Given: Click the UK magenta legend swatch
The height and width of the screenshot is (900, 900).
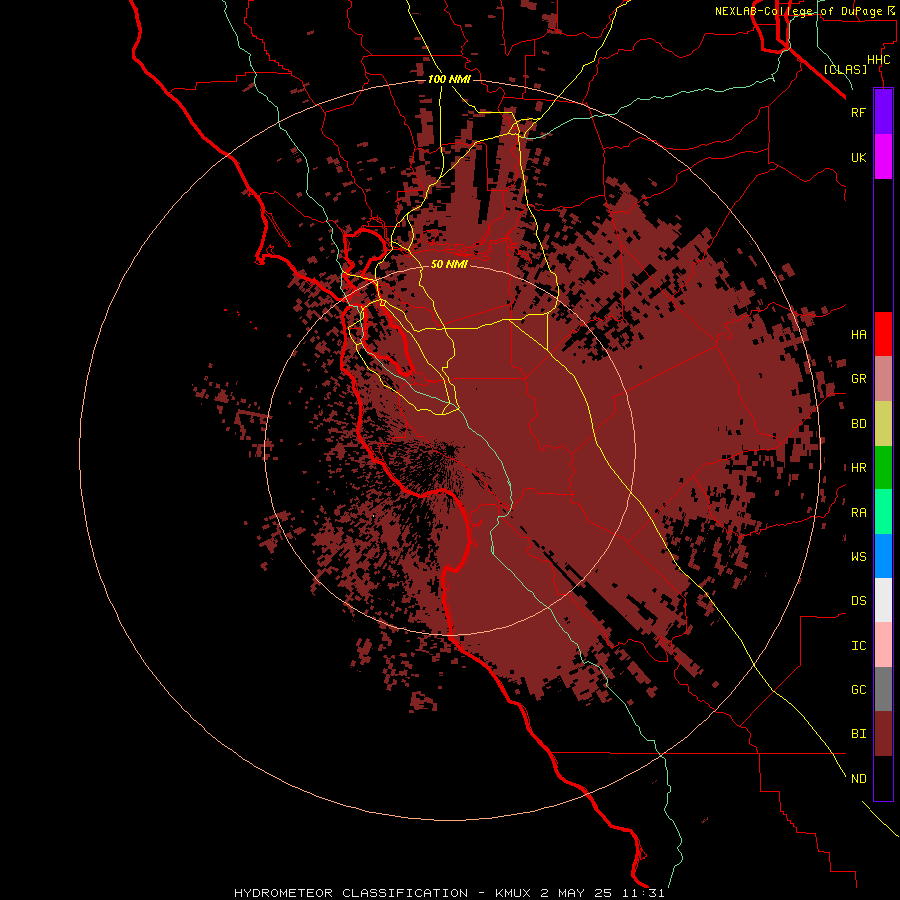Looking at the screenshot, I should coord(883,157).
